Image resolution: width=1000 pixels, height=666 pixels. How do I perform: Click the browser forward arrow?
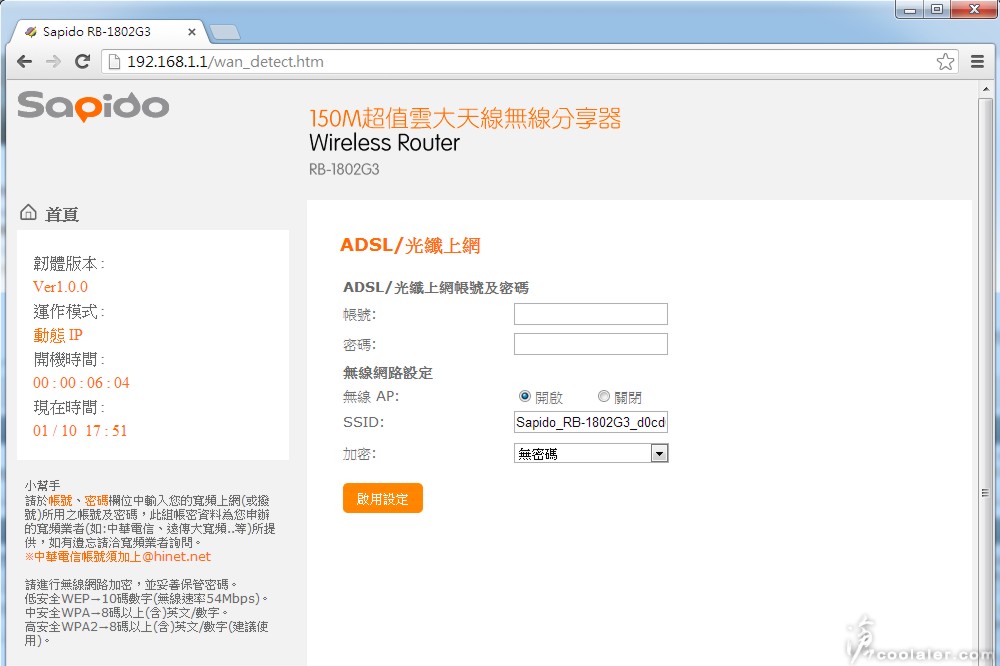54,61
